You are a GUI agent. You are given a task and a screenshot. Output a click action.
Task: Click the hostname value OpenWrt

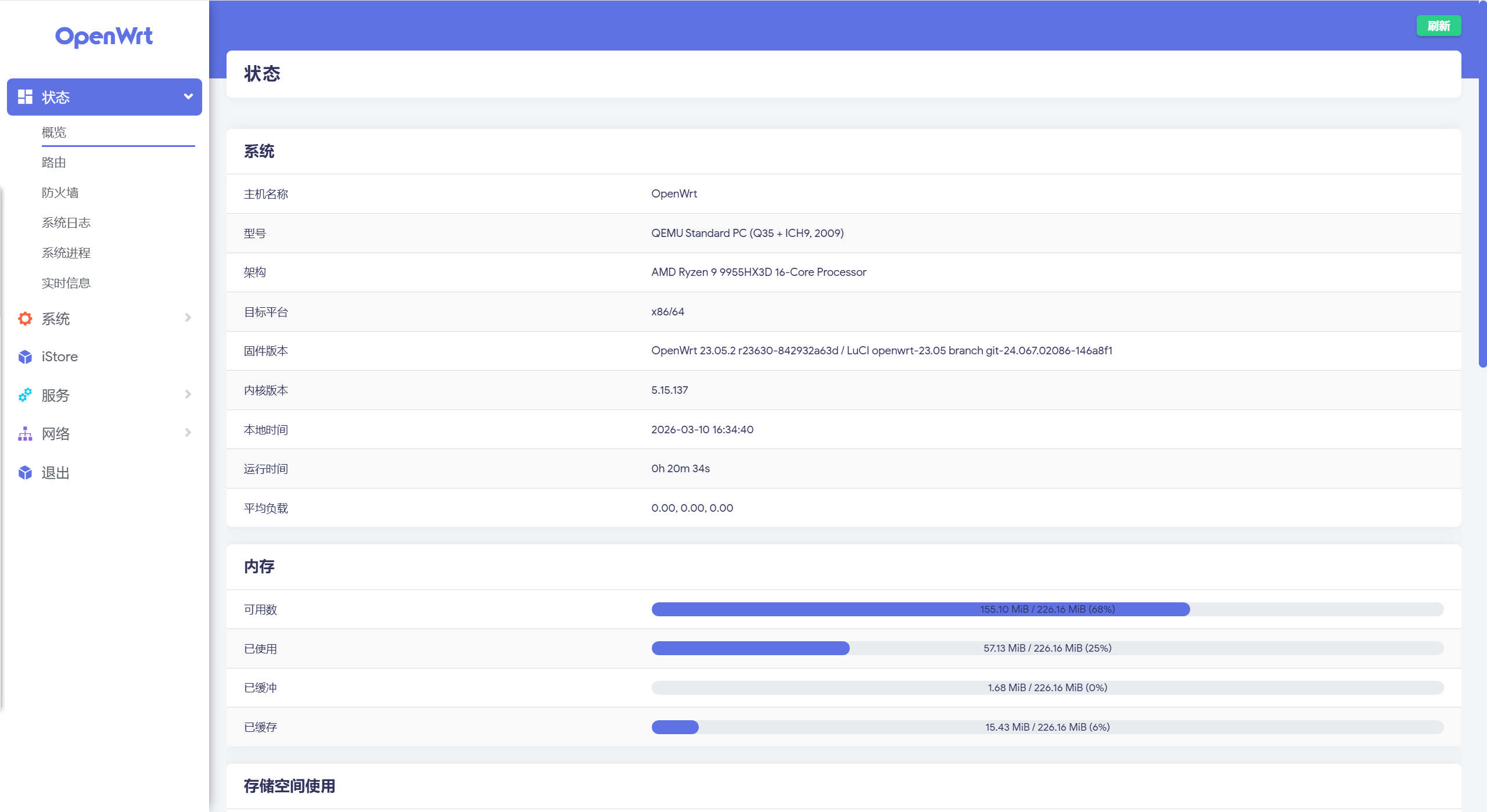click(x=674, y=193)
